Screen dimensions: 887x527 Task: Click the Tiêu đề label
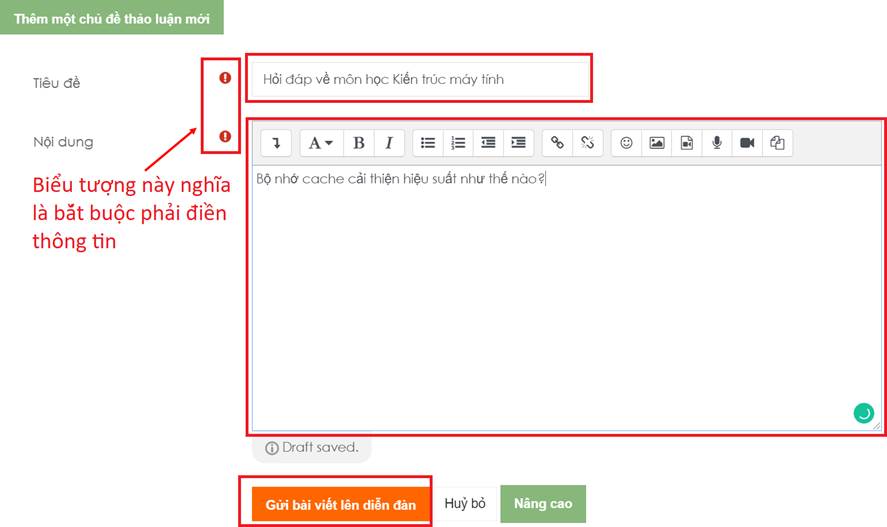[57, 83]
